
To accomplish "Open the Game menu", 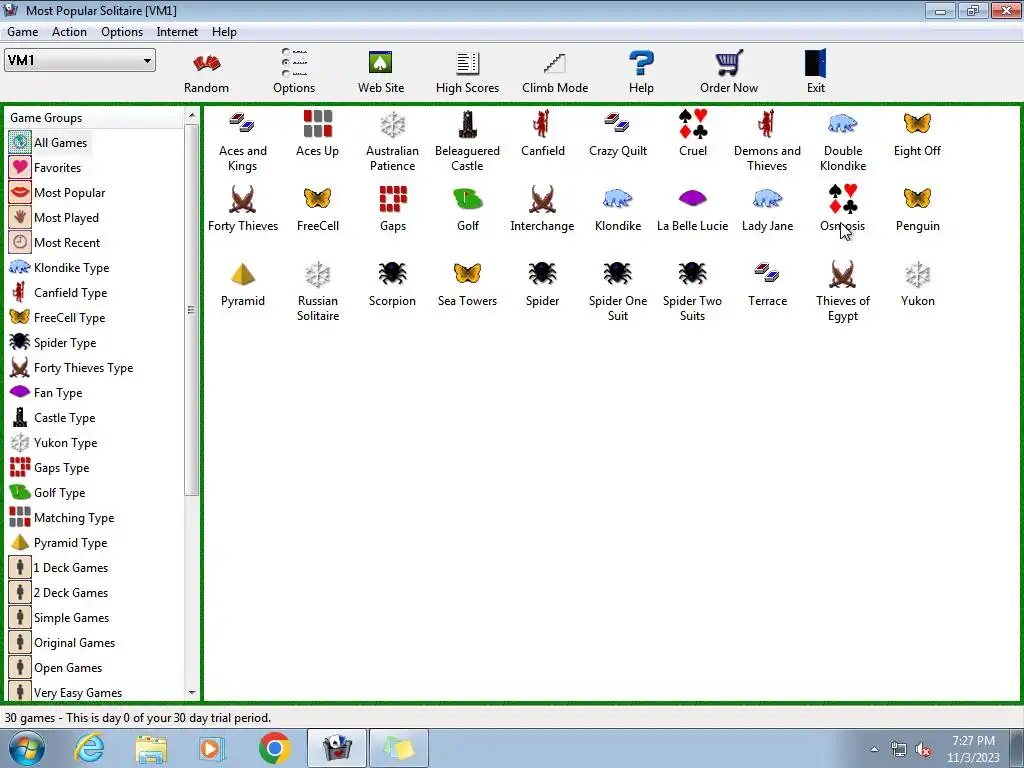I will pos(23,32).
